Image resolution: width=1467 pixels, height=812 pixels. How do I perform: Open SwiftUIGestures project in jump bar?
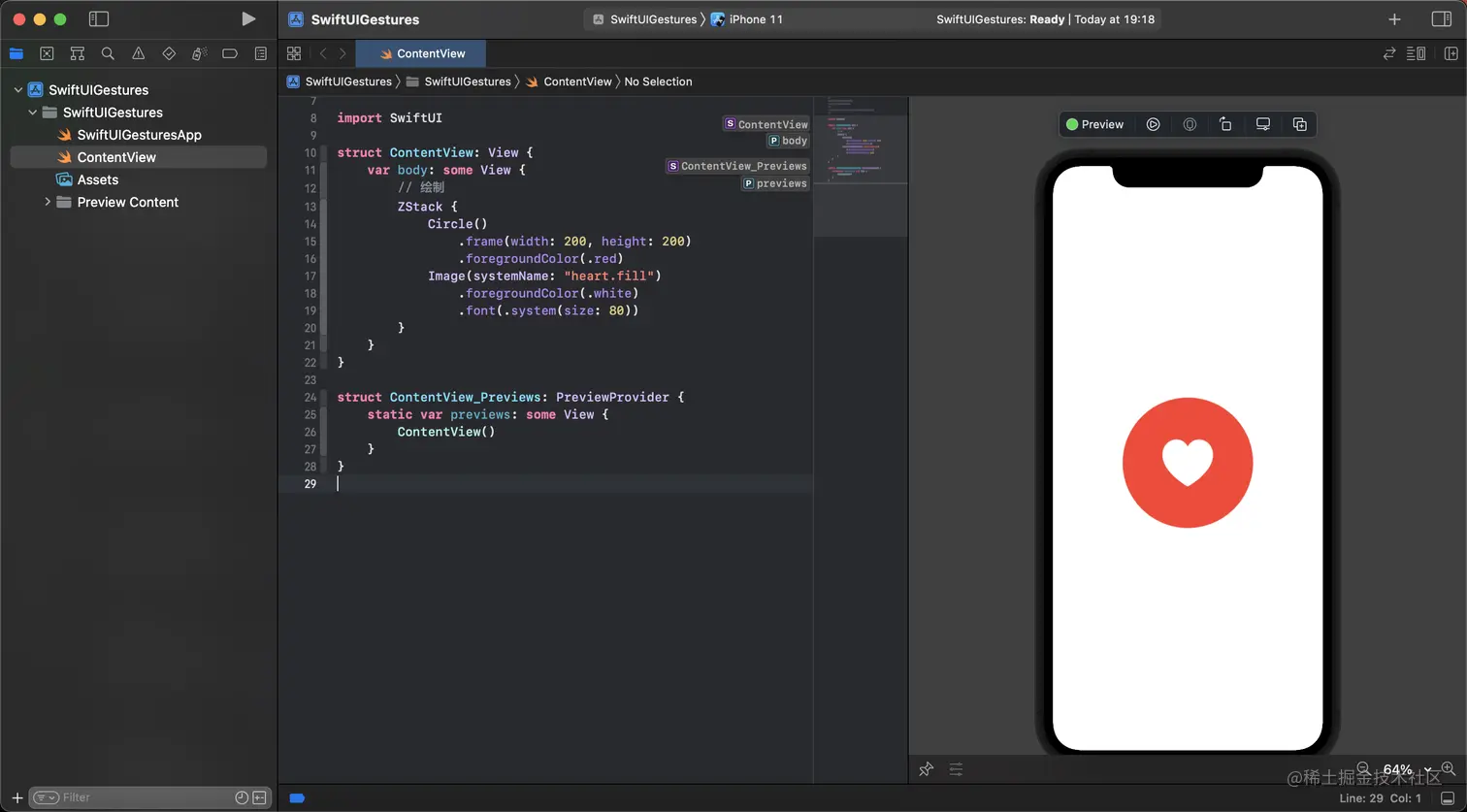point(340,81)
